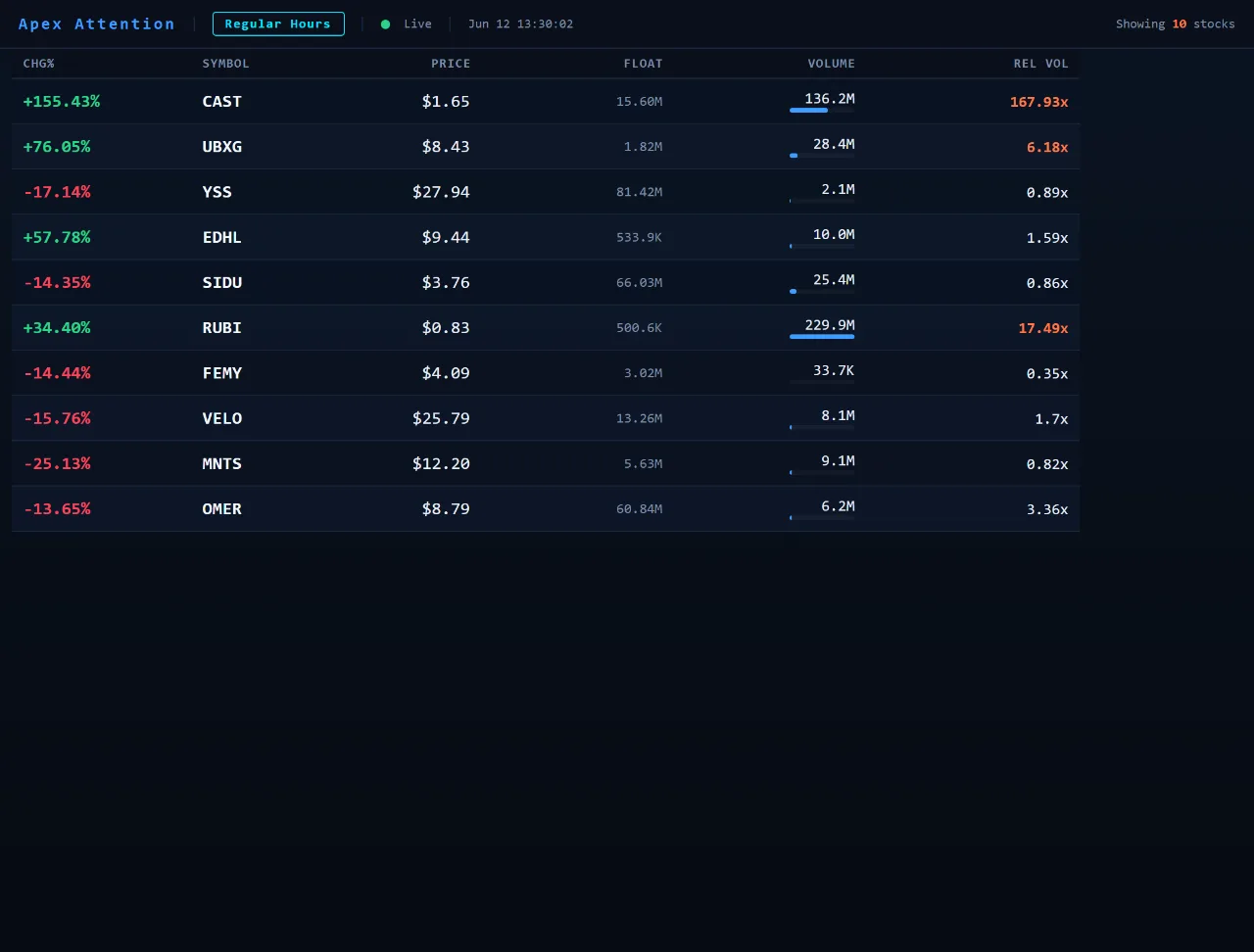Image resolution: width=1254 pixels, height=952 pixels.
Task: Click the SYMBOL column header
Action: 226,64
